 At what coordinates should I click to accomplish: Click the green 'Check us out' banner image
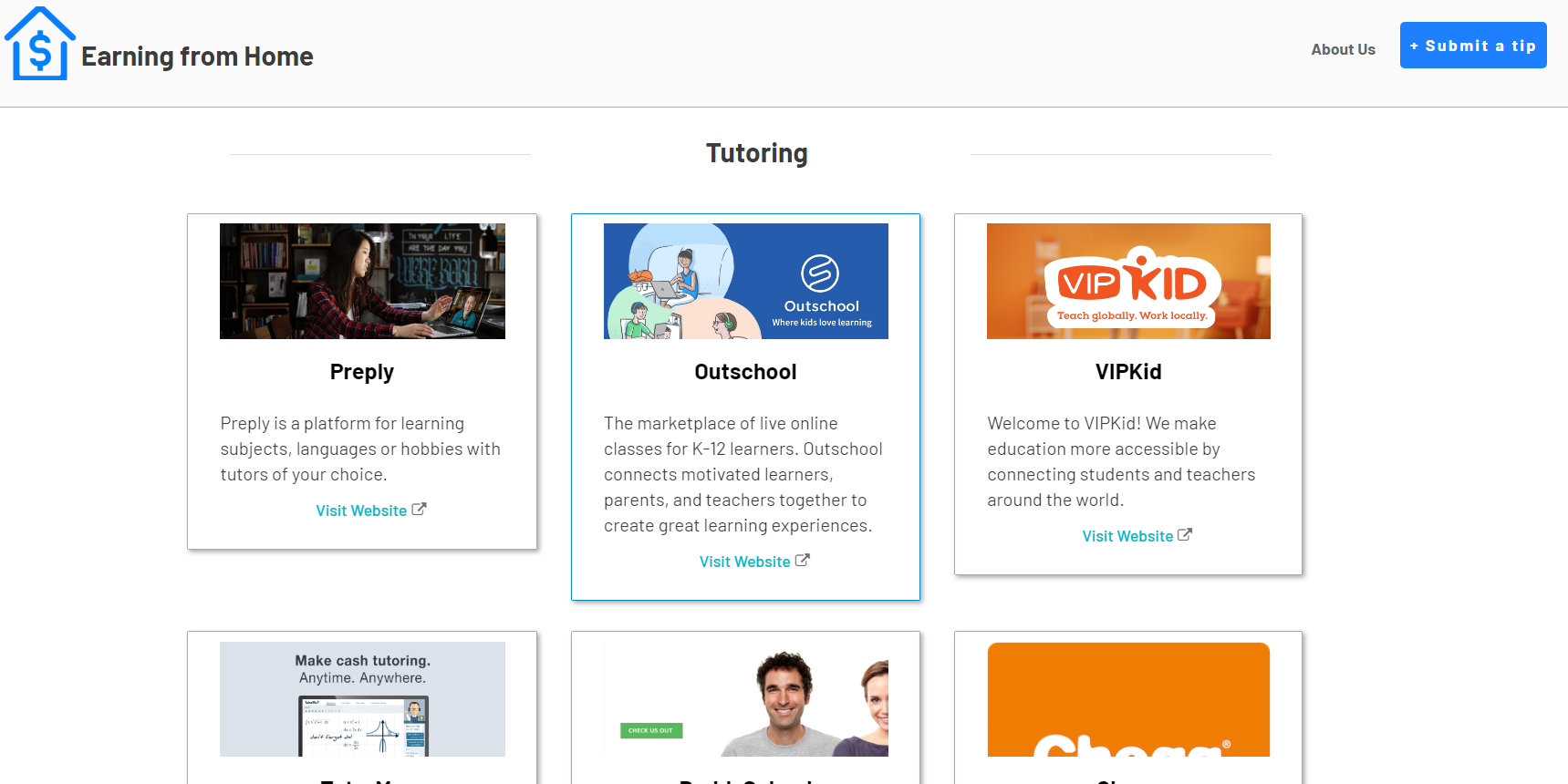746,699
